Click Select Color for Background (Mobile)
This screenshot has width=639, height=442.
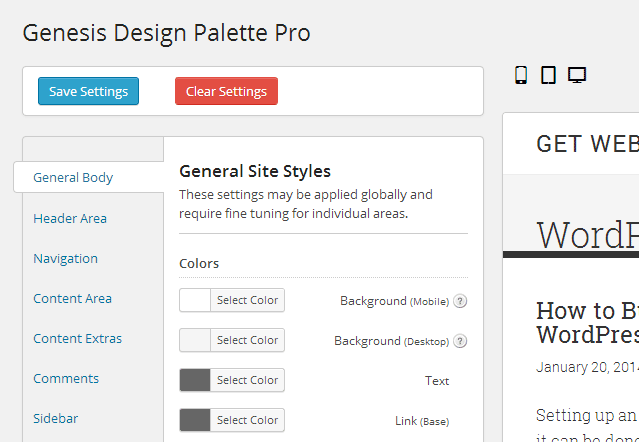(247, 300)
